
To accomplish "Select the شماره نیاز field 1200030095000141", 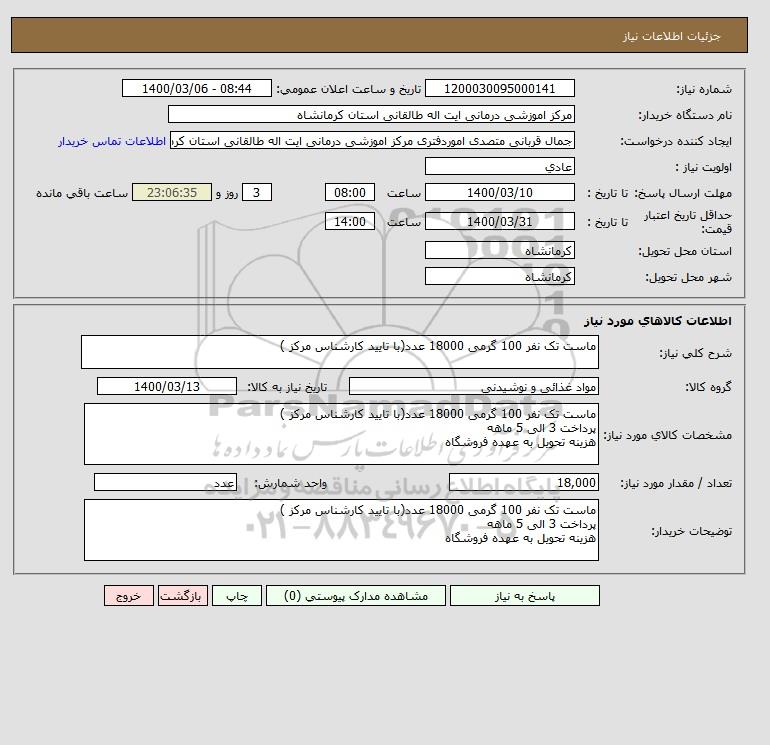I will pos(499,88).
